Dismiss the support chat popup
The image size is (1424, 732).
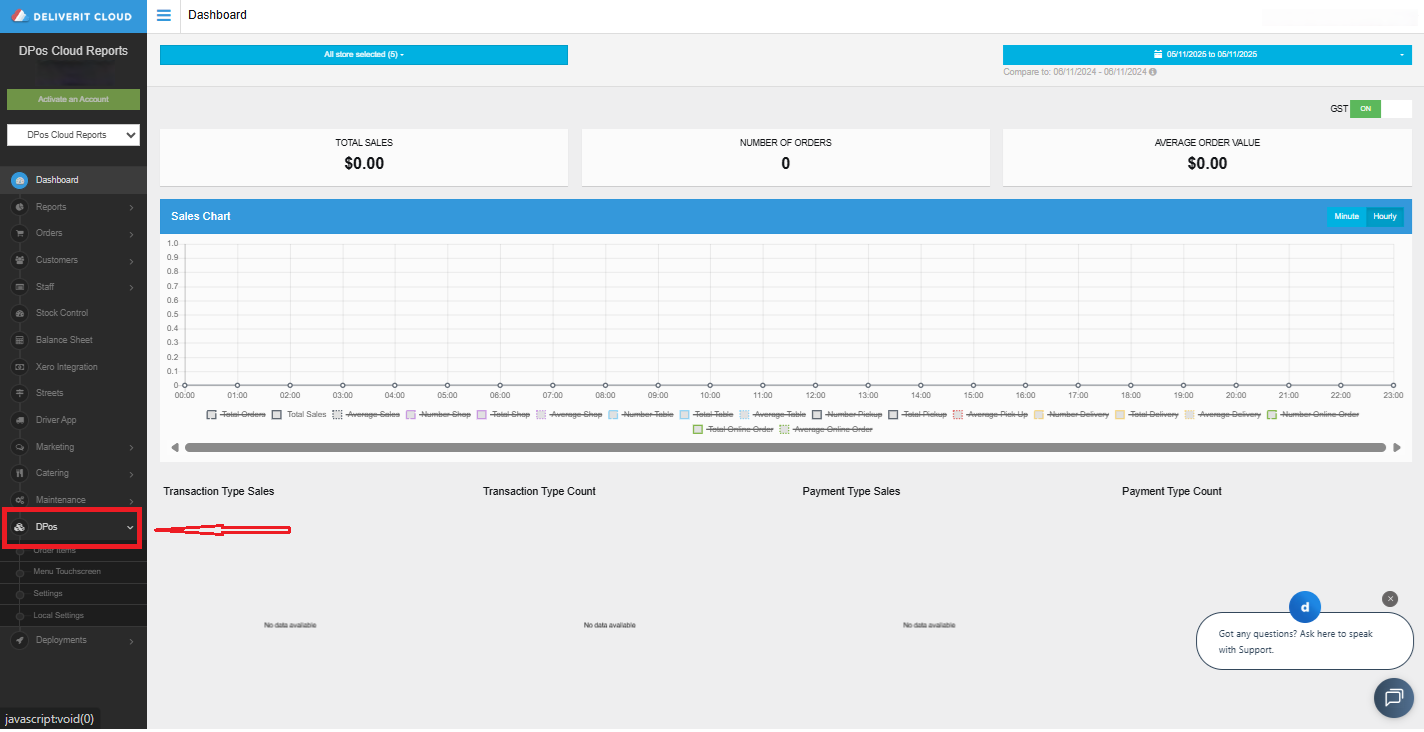click(1390, 598)
